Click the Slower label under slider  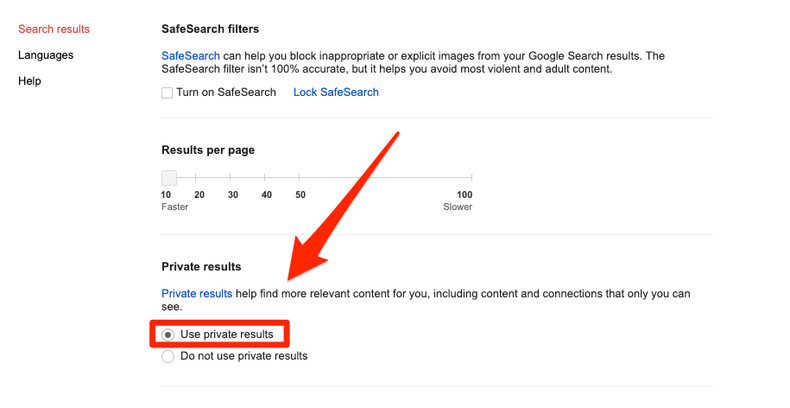458,207
